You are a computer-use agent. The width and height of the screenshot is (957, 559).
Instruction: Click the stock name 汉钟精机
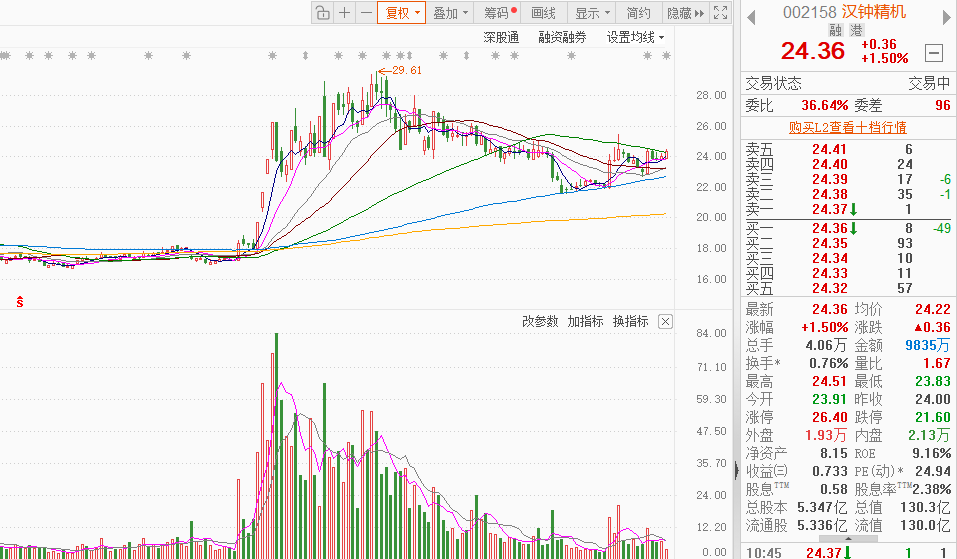pos(874,12)
